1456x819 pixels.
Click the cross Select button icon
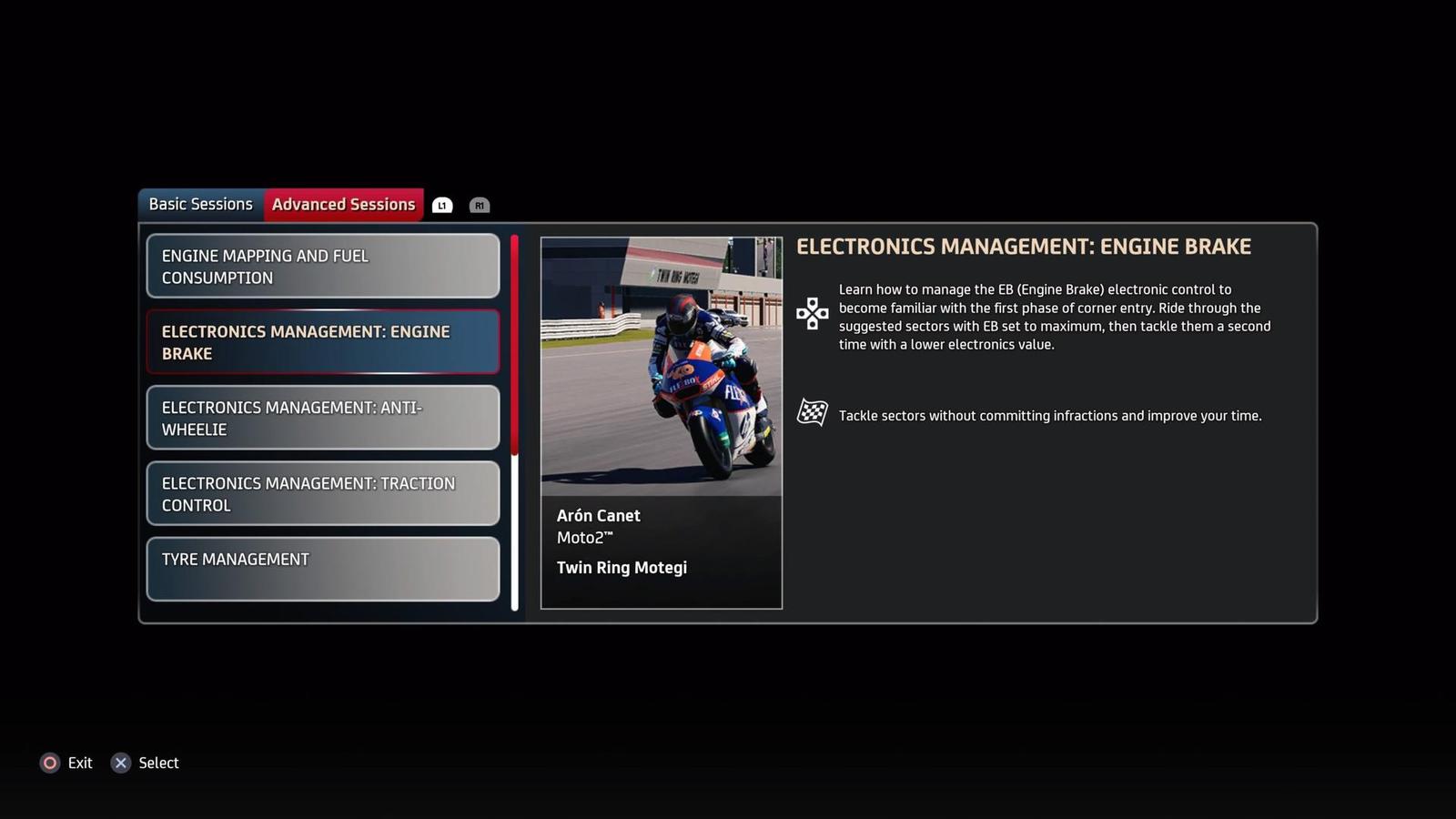click(x=121, y=763)
